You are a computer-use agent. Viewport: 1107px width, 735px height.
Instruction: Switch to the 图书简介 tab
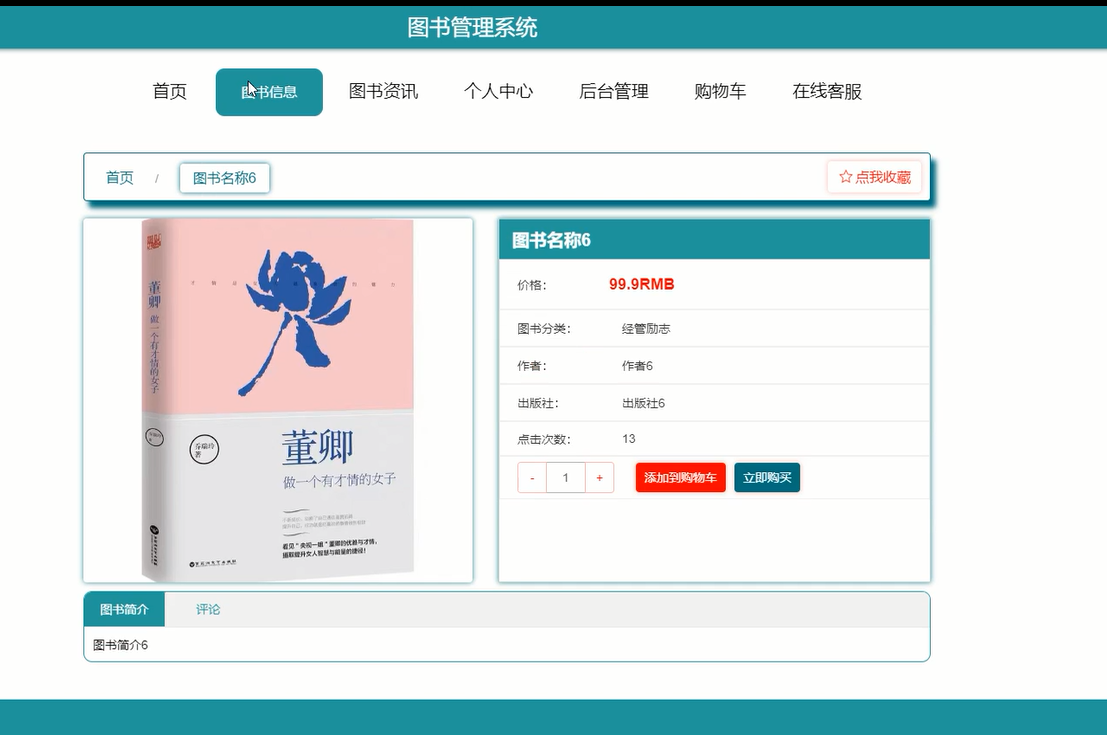[x=124, y=609]
